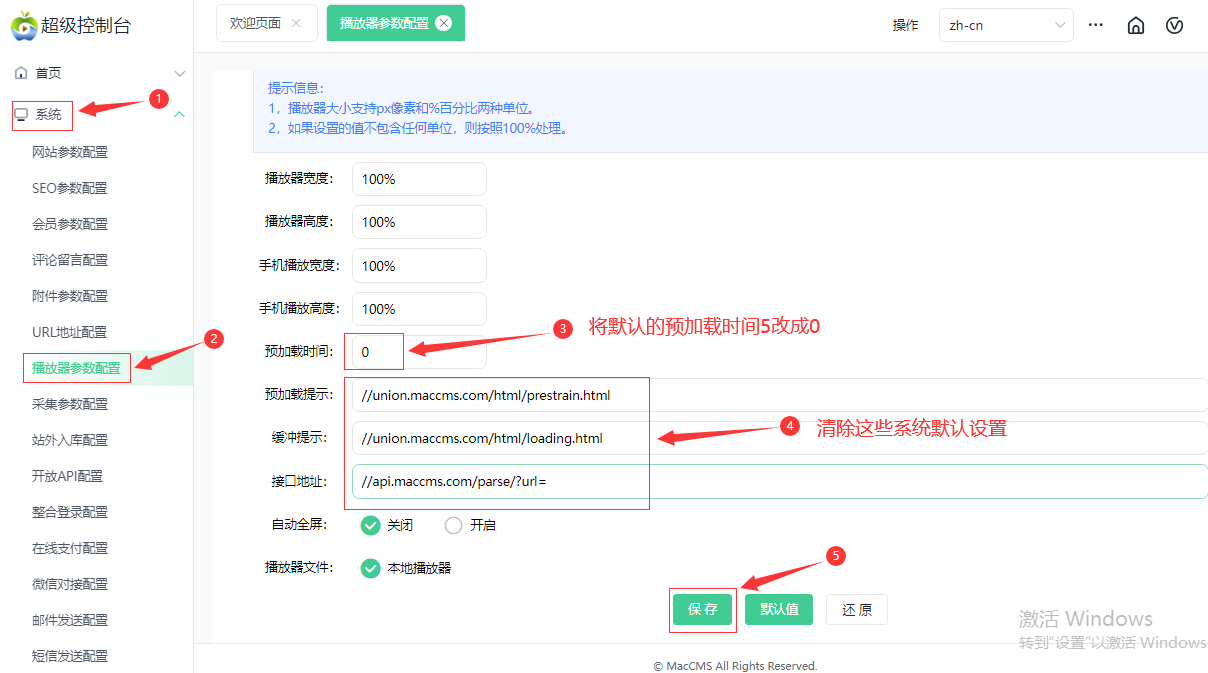Open the three-dots more options menu
This screenshot has height=673, width=1208.
click(x=1096, y=25)
